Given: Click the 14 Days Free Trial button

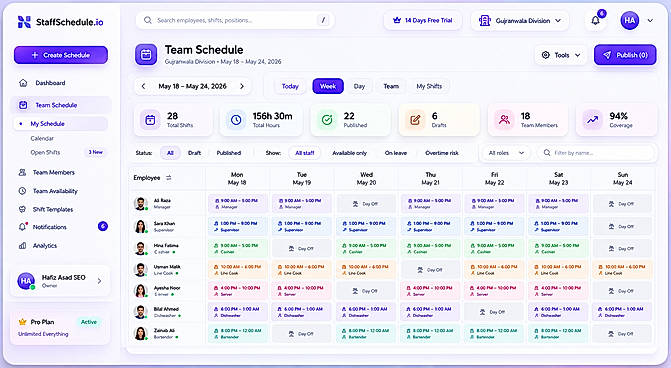Looking at the screenshot, I should [422, 21].
